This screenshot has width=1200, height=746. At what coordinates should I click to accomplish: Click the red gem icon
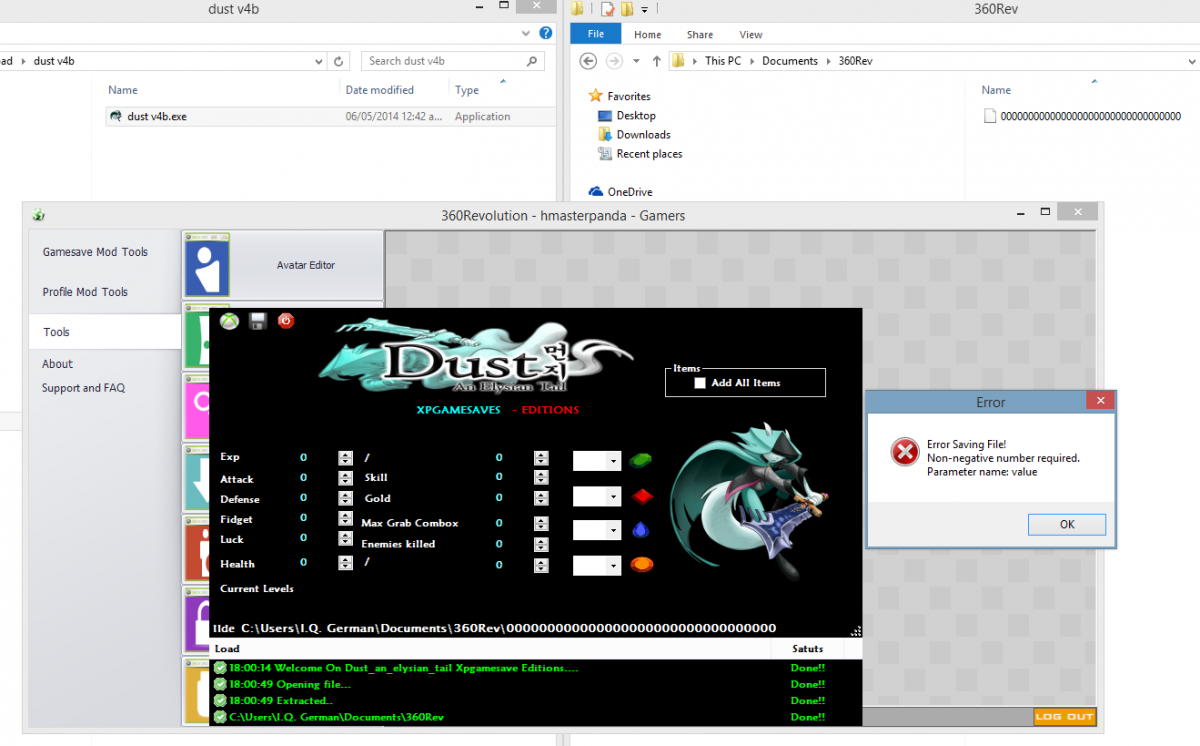640,496
